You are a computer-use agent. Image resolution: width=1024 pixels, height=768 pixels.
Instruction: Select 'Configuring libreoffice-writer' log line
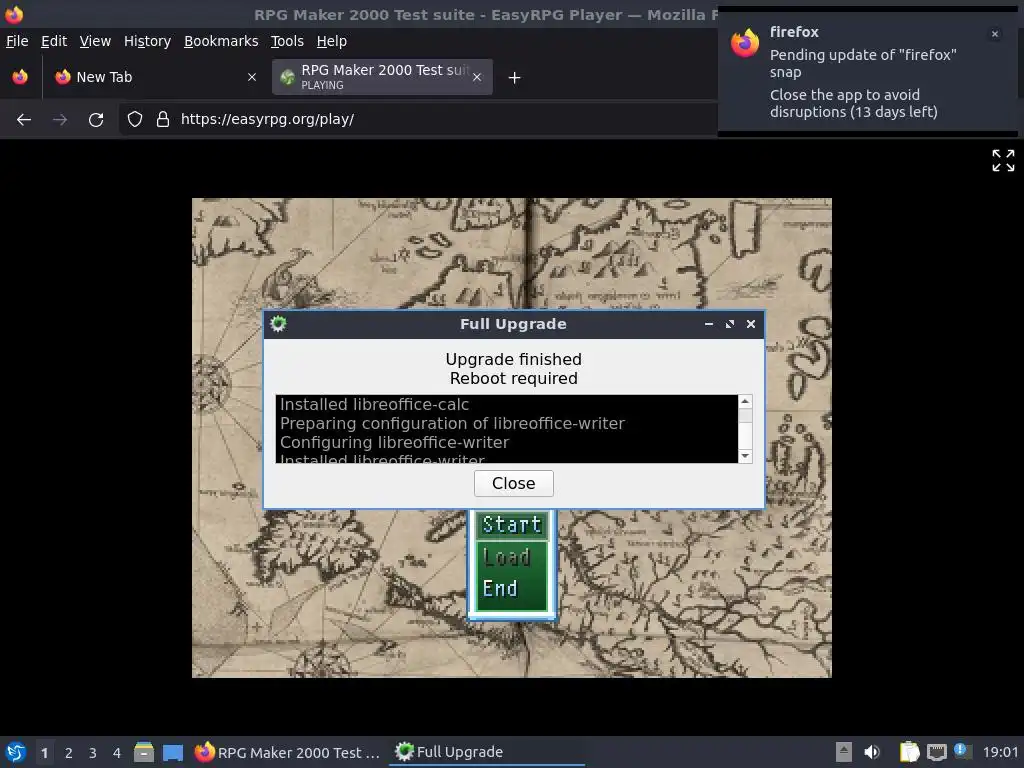coord(394,442)
